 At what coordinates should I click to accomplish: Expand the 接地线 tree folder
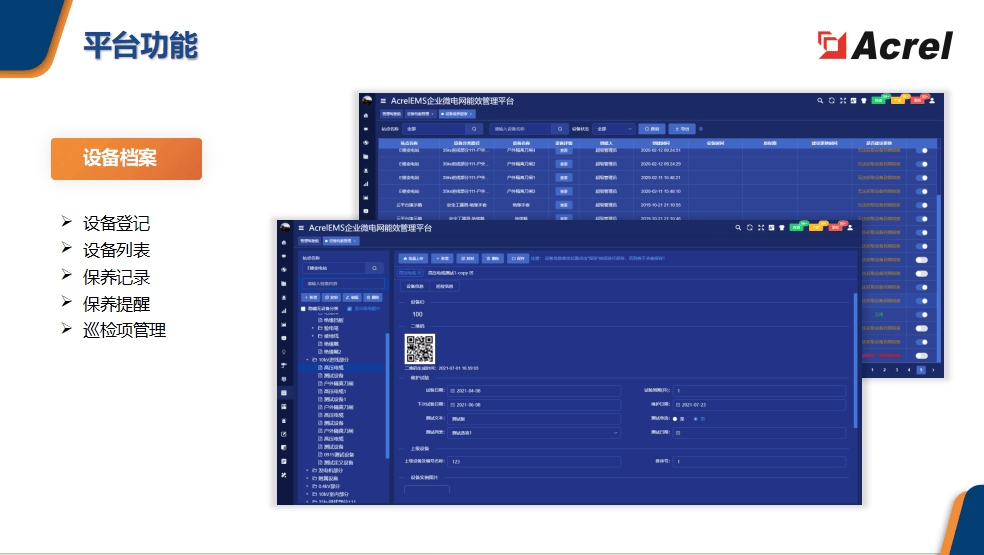[313, 336]
